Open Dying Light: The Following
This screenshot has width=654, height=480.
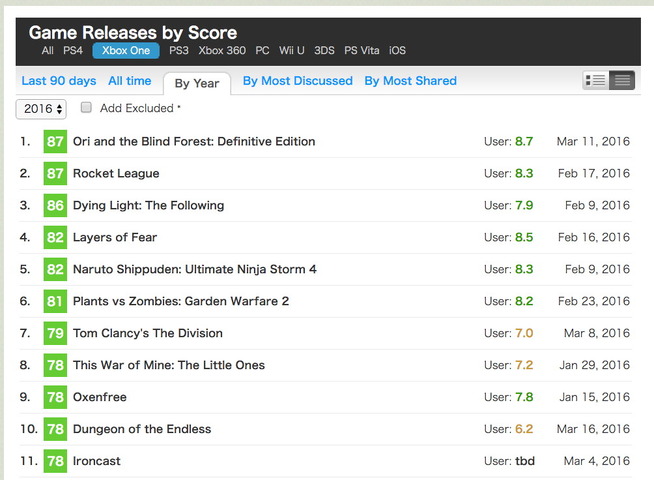point(148,205)
